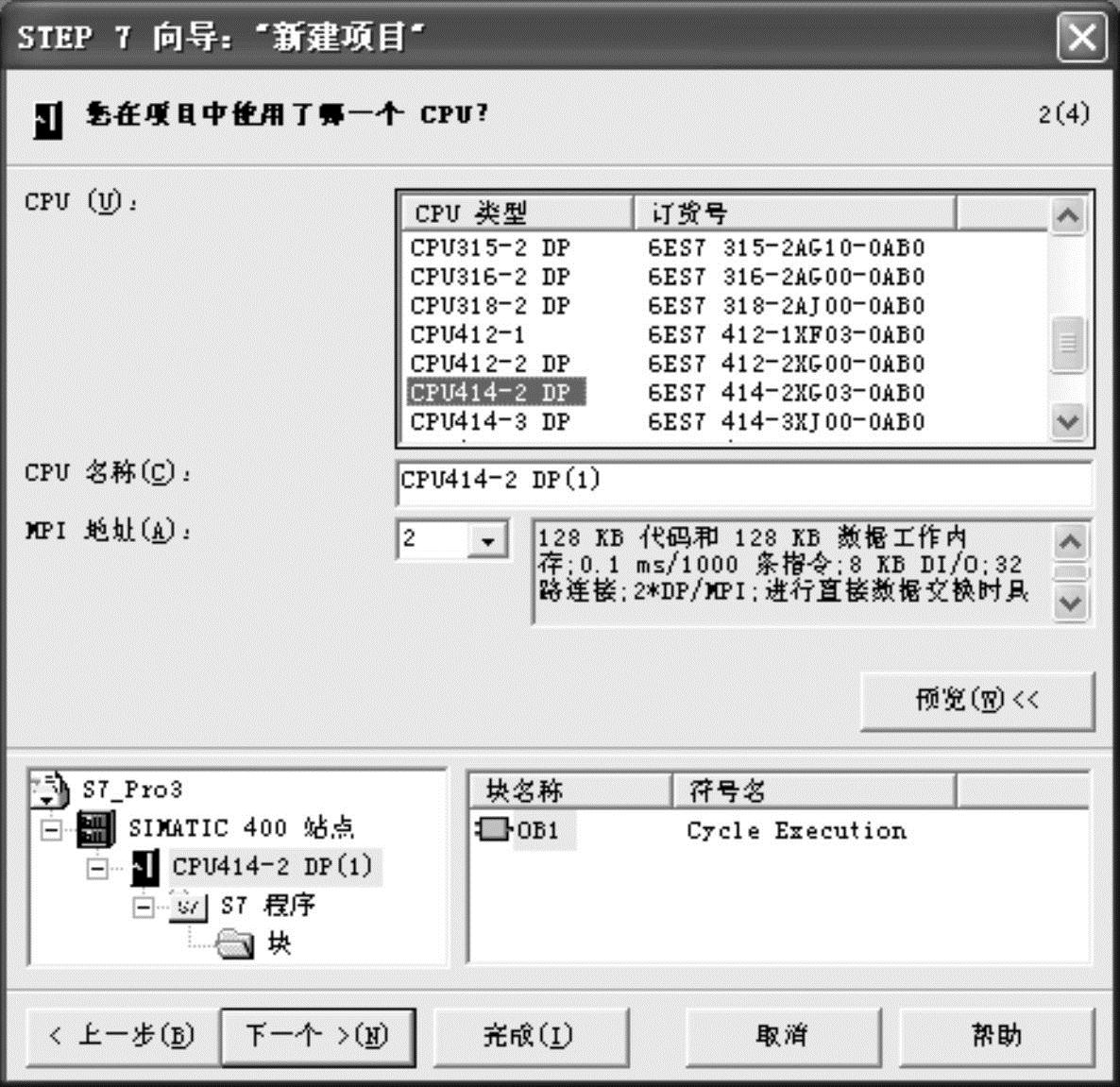Click order number 6ES7 315-2AG10-0AB0

pos(787,247)
